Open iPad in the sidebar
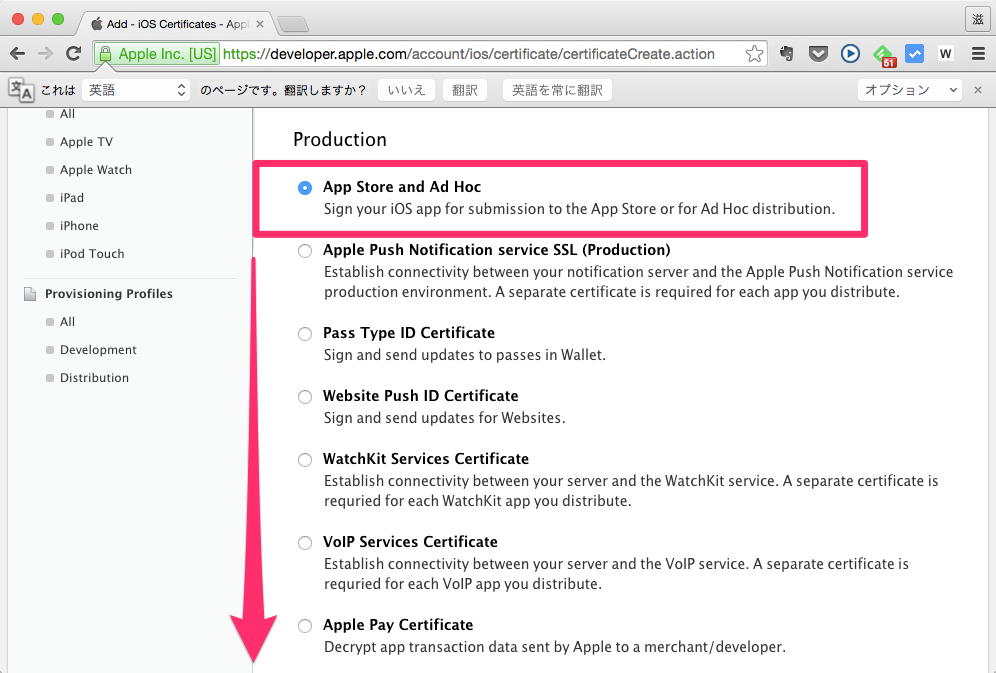This screenshot has width=996, height=673. tap(72, 197)
